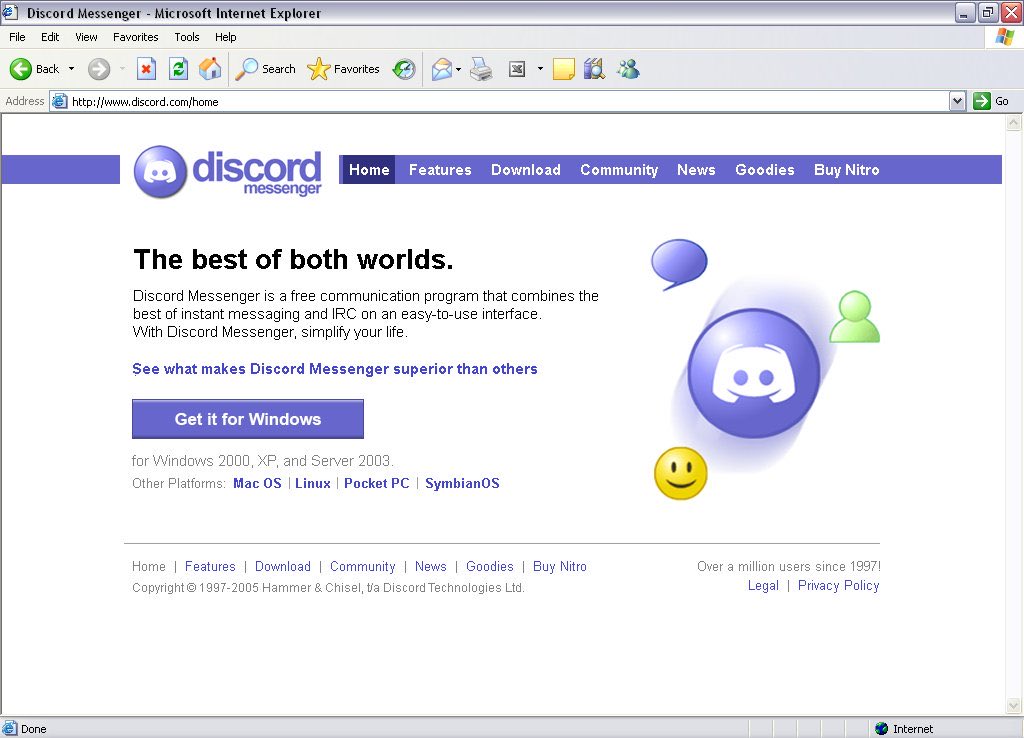Click the footer Goodies link
The image size is (1024, 738).
pos(490,566)
